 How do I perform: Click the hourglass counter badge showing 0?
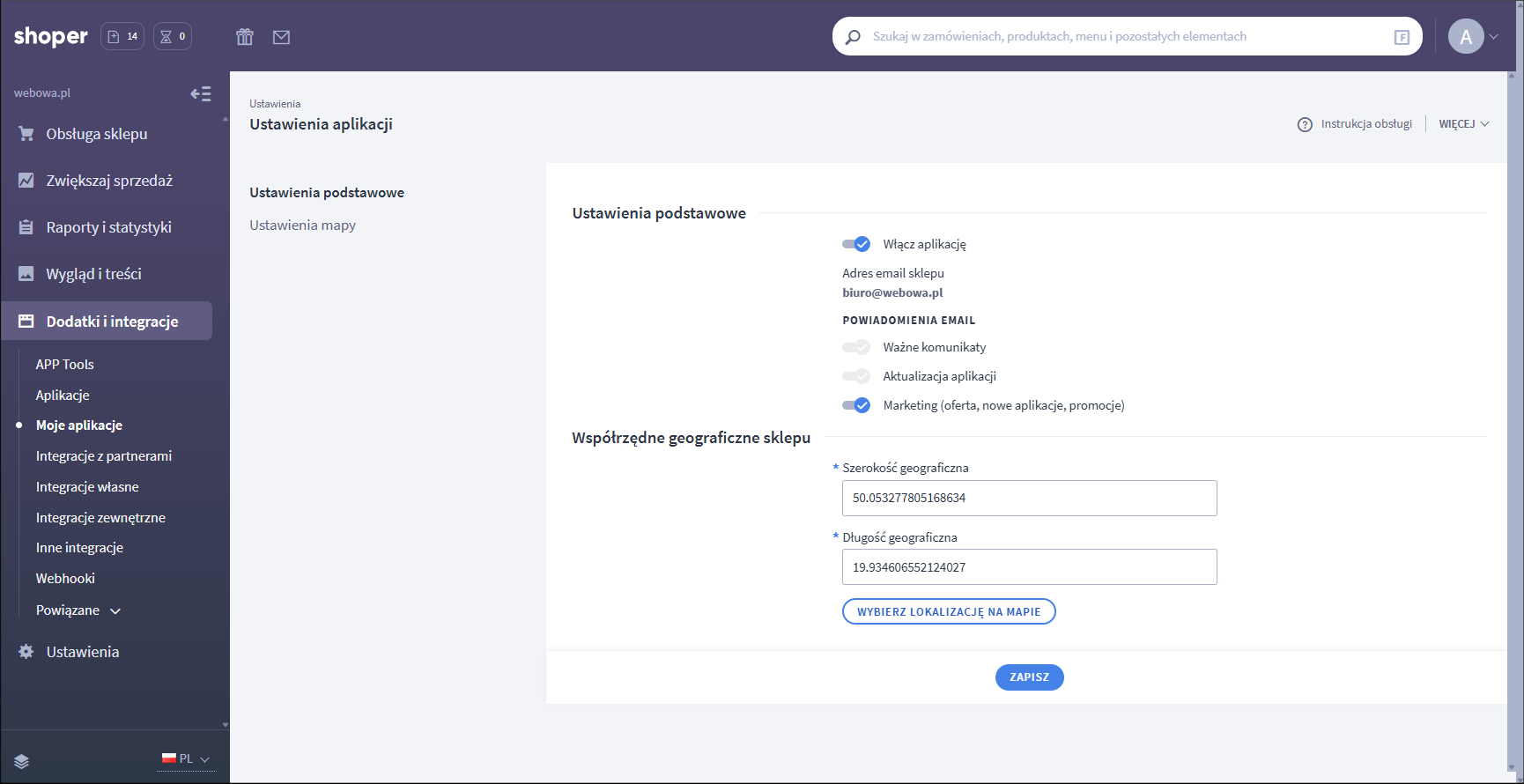(173, 36)
